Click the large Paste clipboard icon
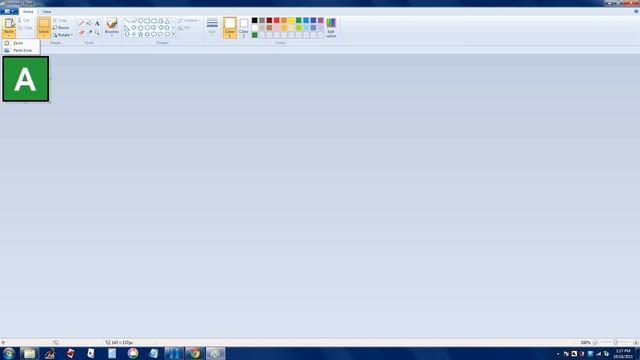The image size is (640, 360). coord(9,23)
